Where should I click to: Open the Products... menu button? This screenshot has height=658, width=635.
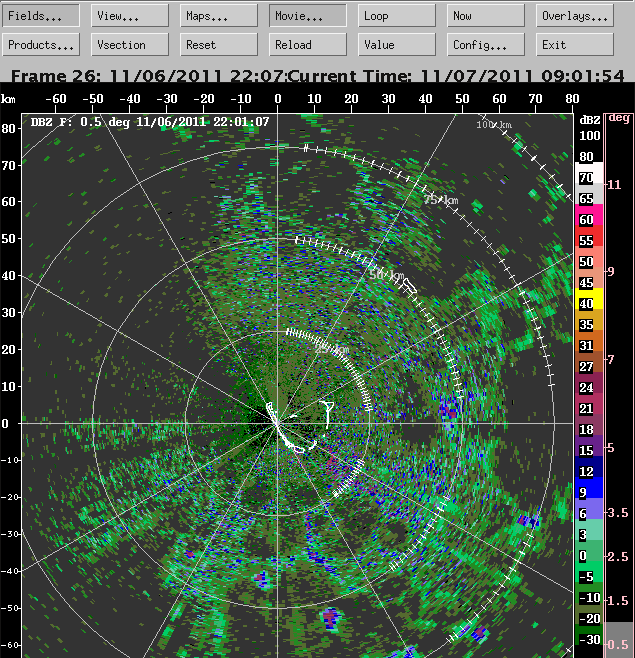point(41,44)
